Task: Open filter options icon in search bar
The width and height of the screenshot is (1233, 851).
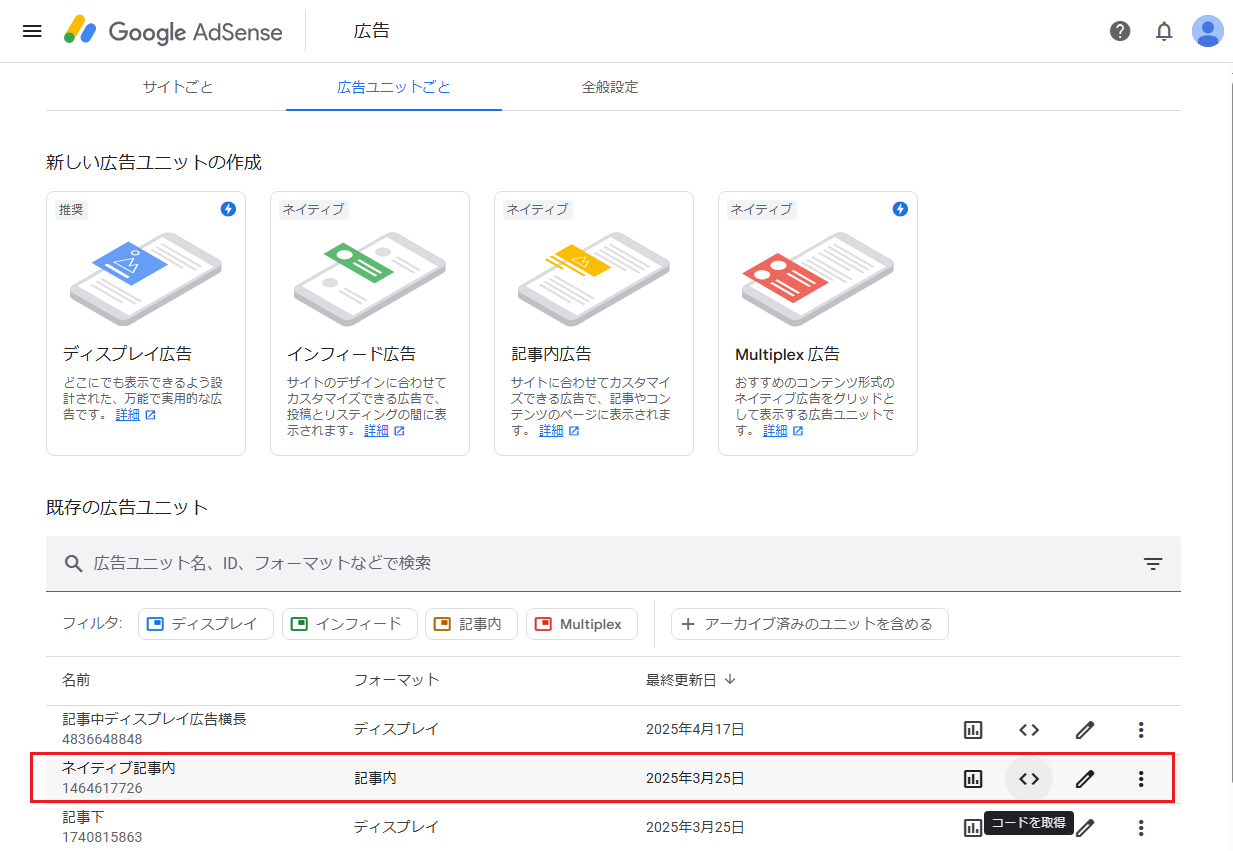Action: pyautogui.click(x=1153, y=564)
